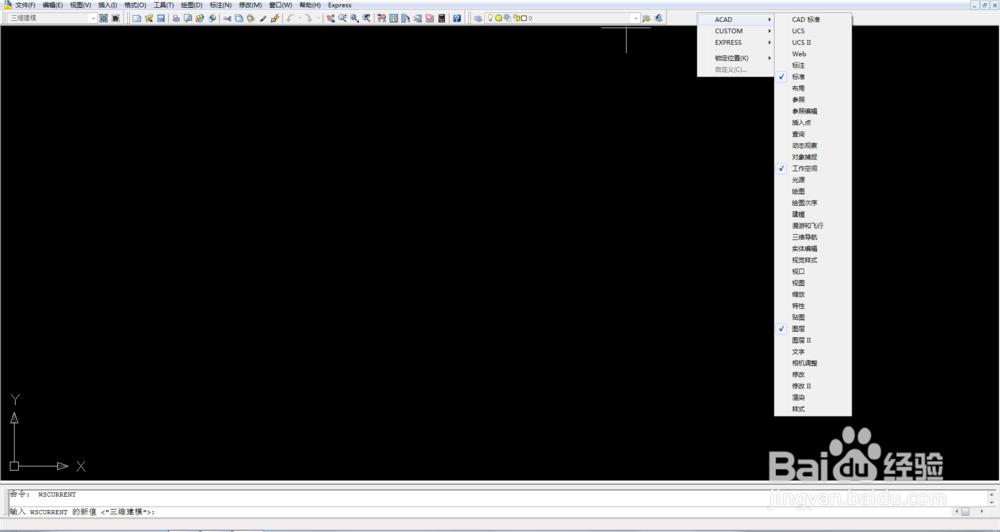The image size is (1000, 532).
Task: Click the Layer Properties Manager icon
Action: 478,18
